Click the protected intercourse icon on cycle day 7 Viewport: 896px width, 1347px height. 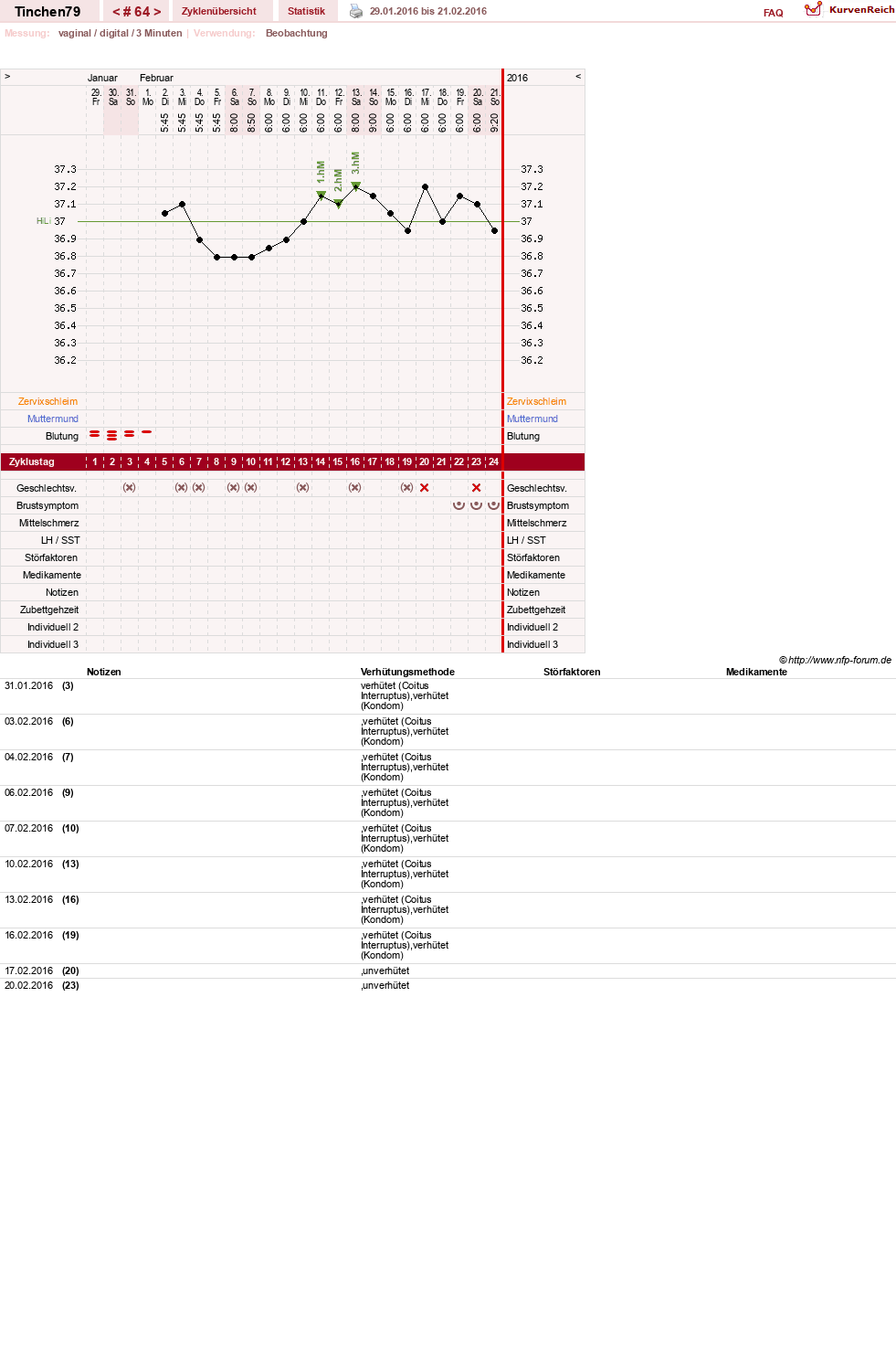coord(199,488)
